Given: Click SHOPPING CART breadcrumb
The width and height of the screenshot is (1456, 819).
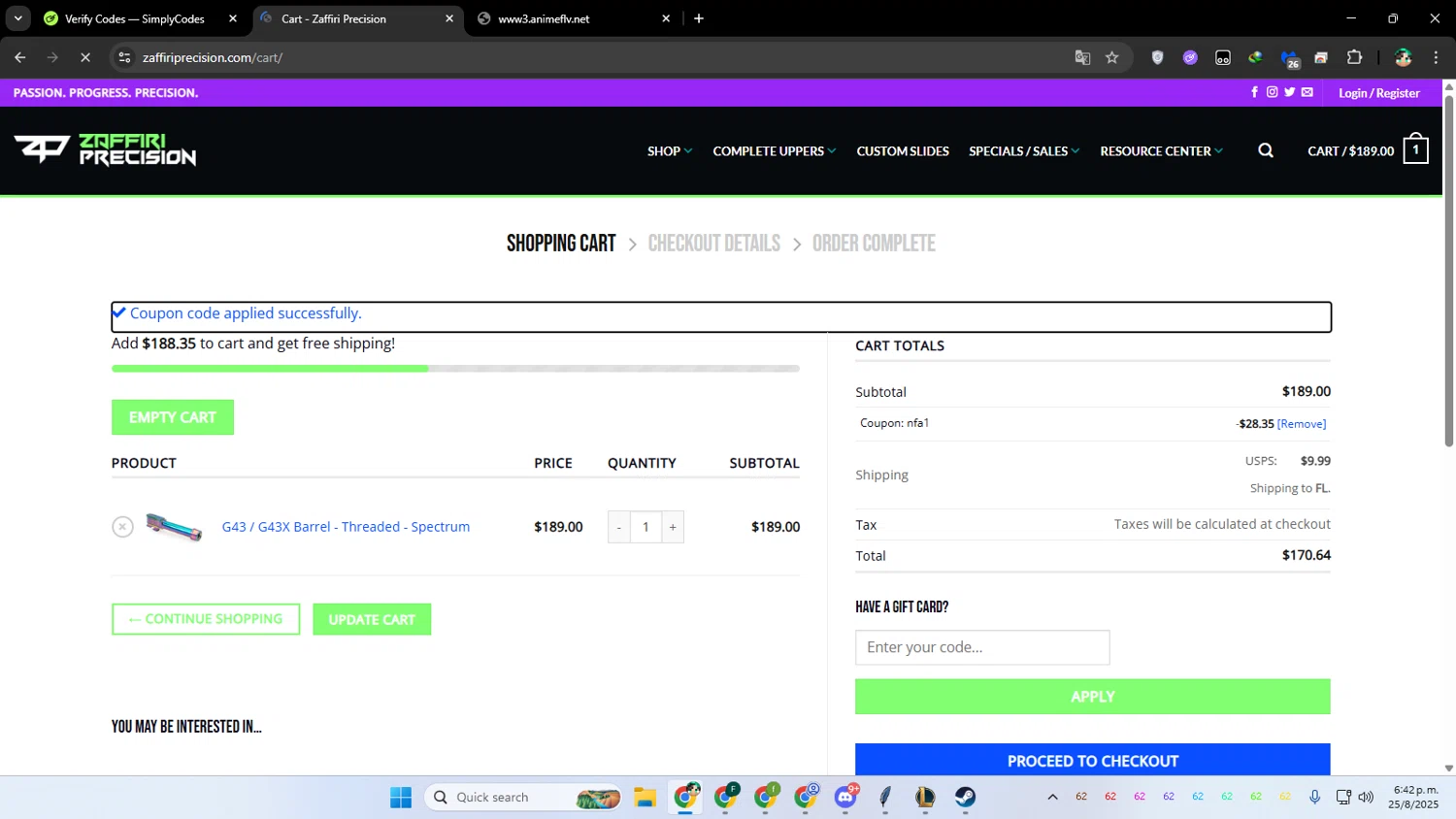Looking at the screenshot, I should tap(561, 243).
